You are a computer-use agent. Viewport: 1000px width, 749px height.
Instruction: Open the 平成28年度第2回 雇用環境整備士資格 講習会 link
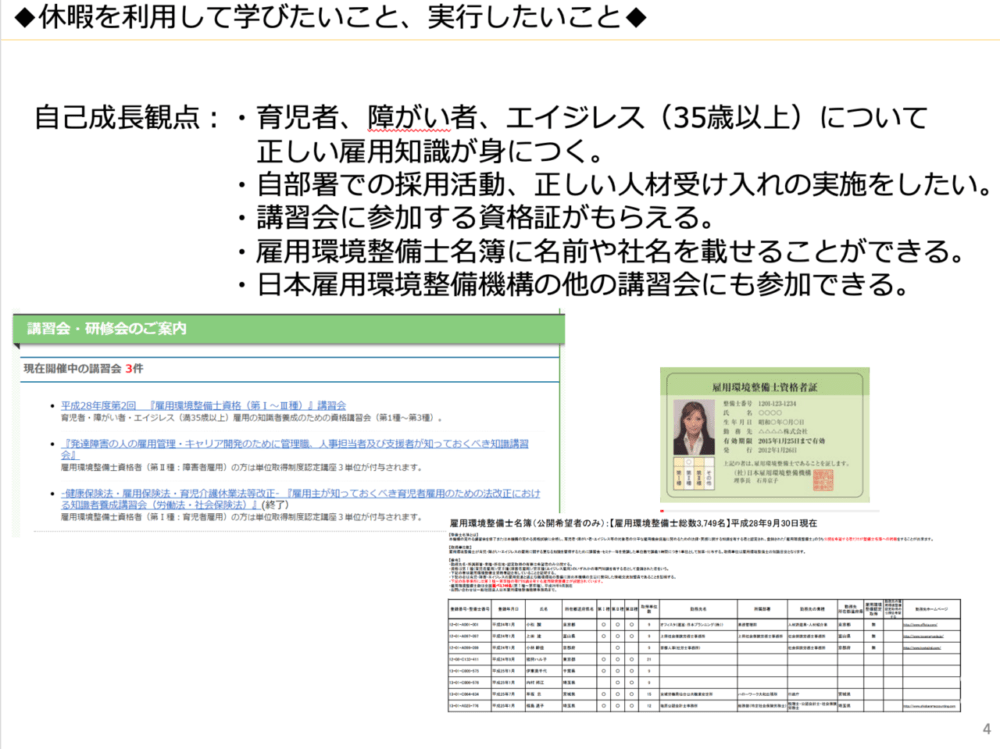203,405
